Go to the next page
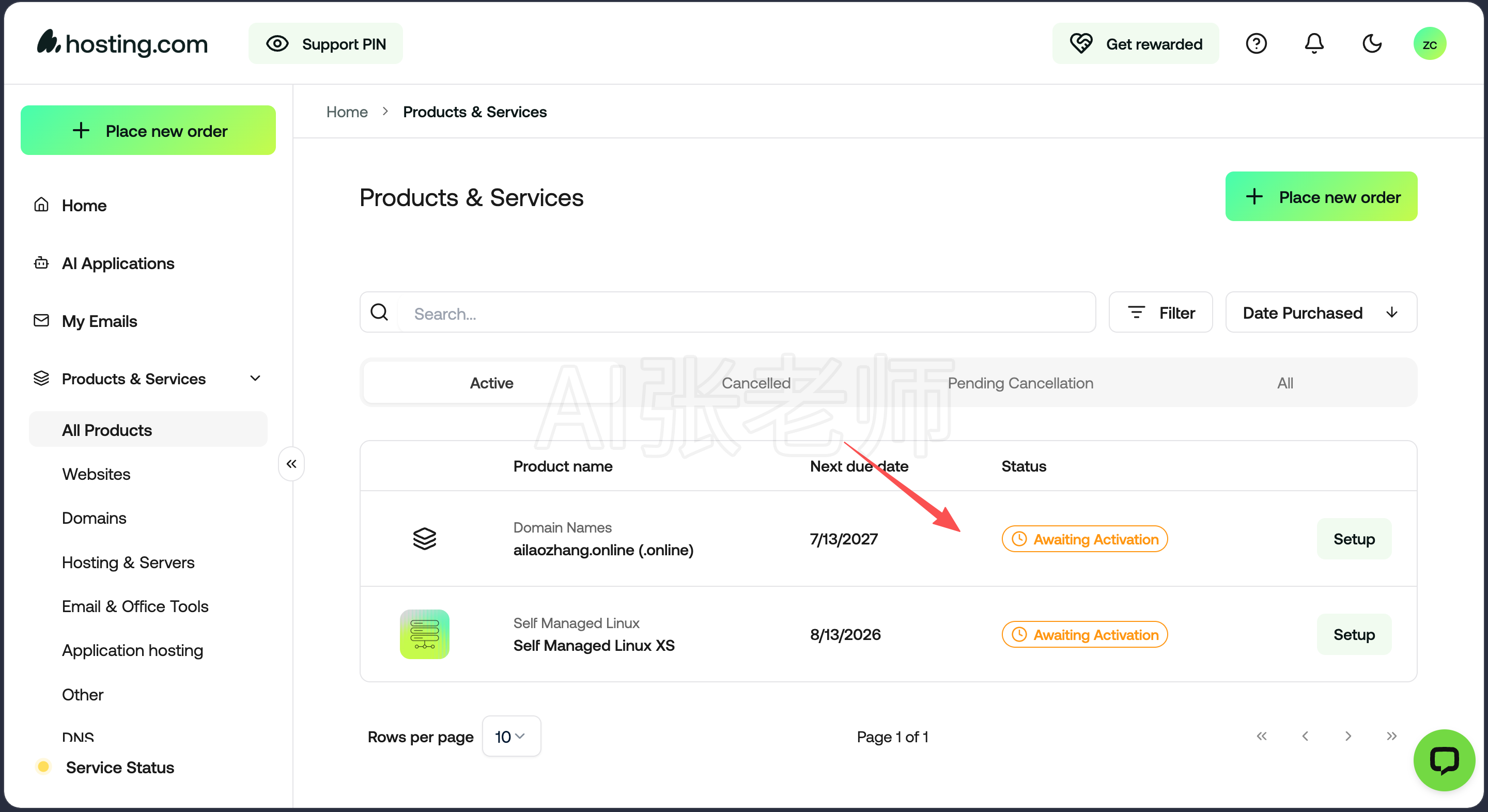This screenshot has height=812, width=1488. pyautogui.click(x=1347, y=736)
